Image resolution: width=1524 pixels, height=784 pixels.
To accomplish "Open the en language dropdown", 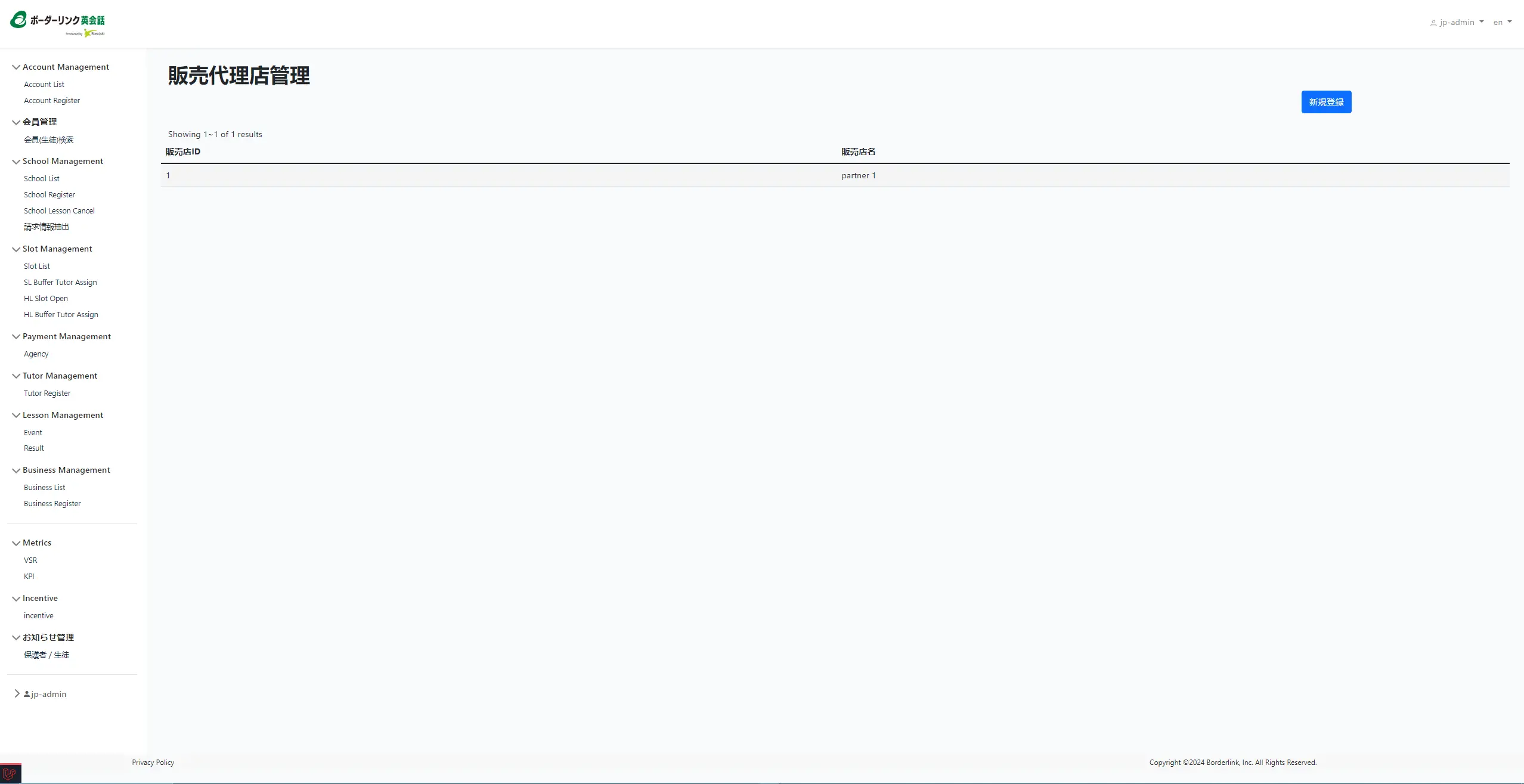I will (1502, 23).
